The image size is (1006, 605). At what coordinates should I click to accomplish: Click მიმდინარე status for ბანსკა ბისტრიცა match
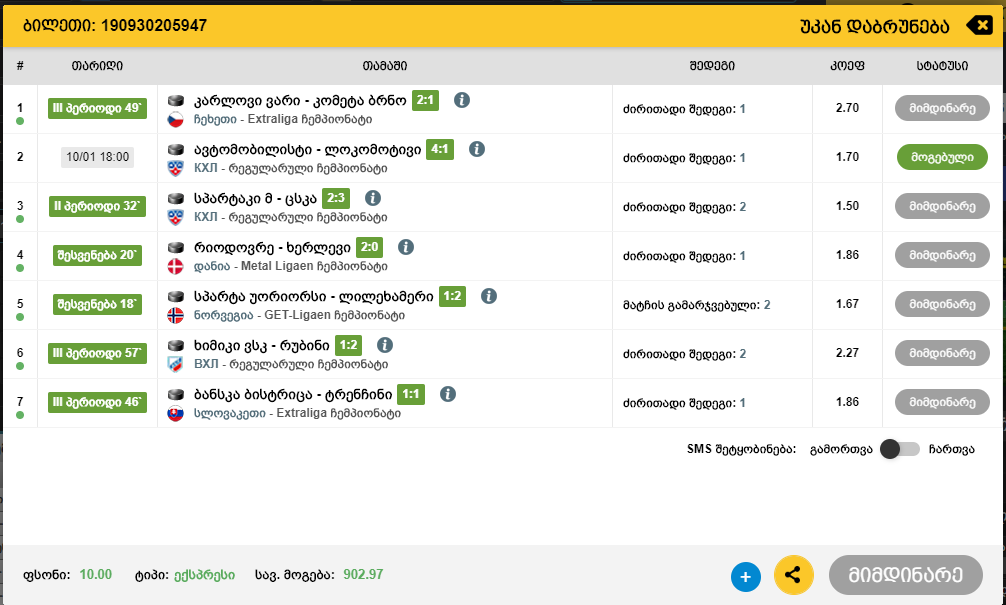tap(942, 402)
